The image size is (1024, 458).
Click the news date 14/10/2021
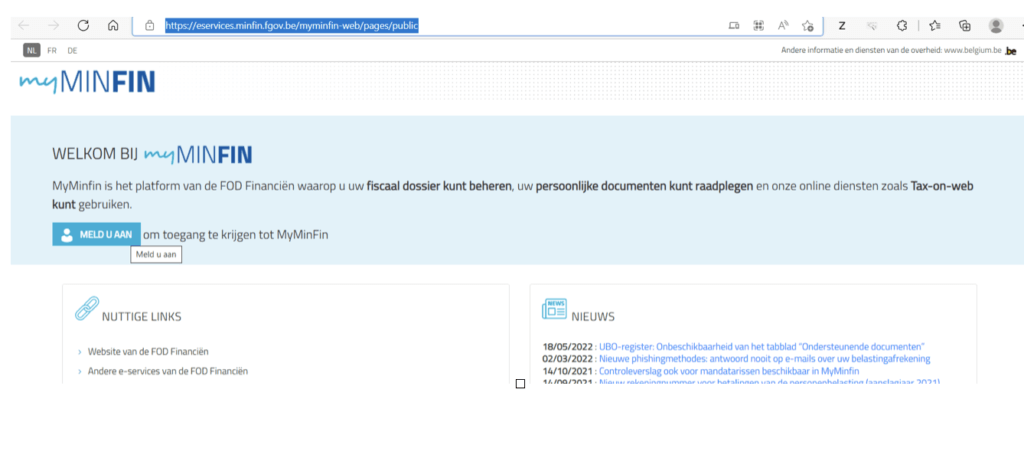[x=568, y=371]
